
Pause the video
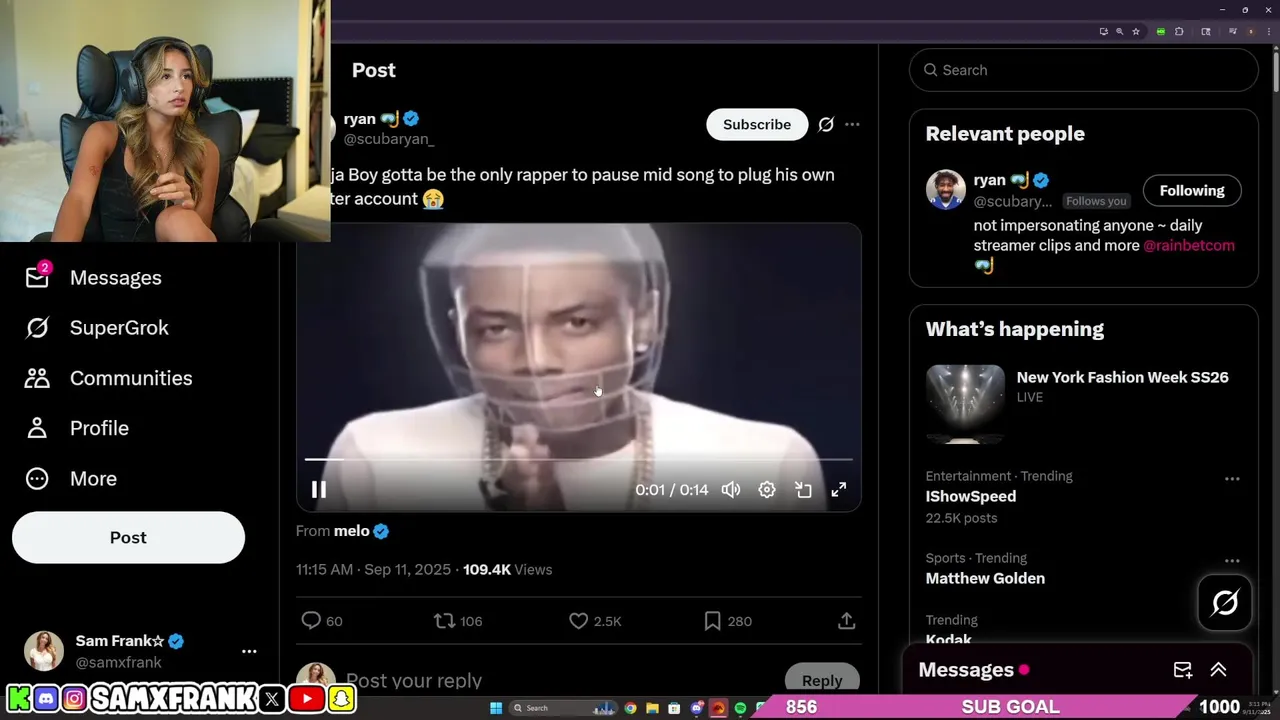319,489
